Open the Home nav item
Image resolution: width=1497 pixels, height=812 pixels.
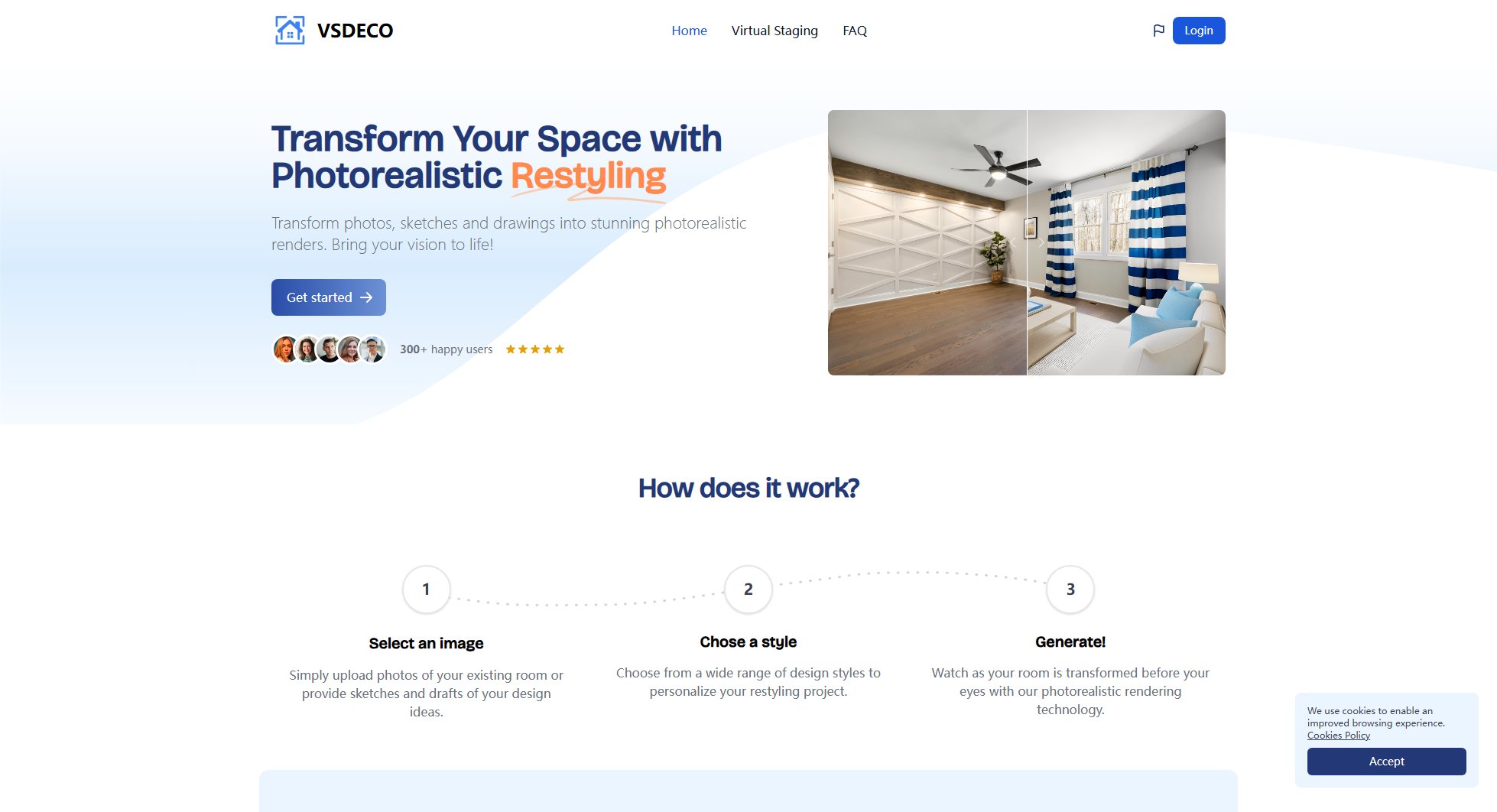(x=689, y=31)
